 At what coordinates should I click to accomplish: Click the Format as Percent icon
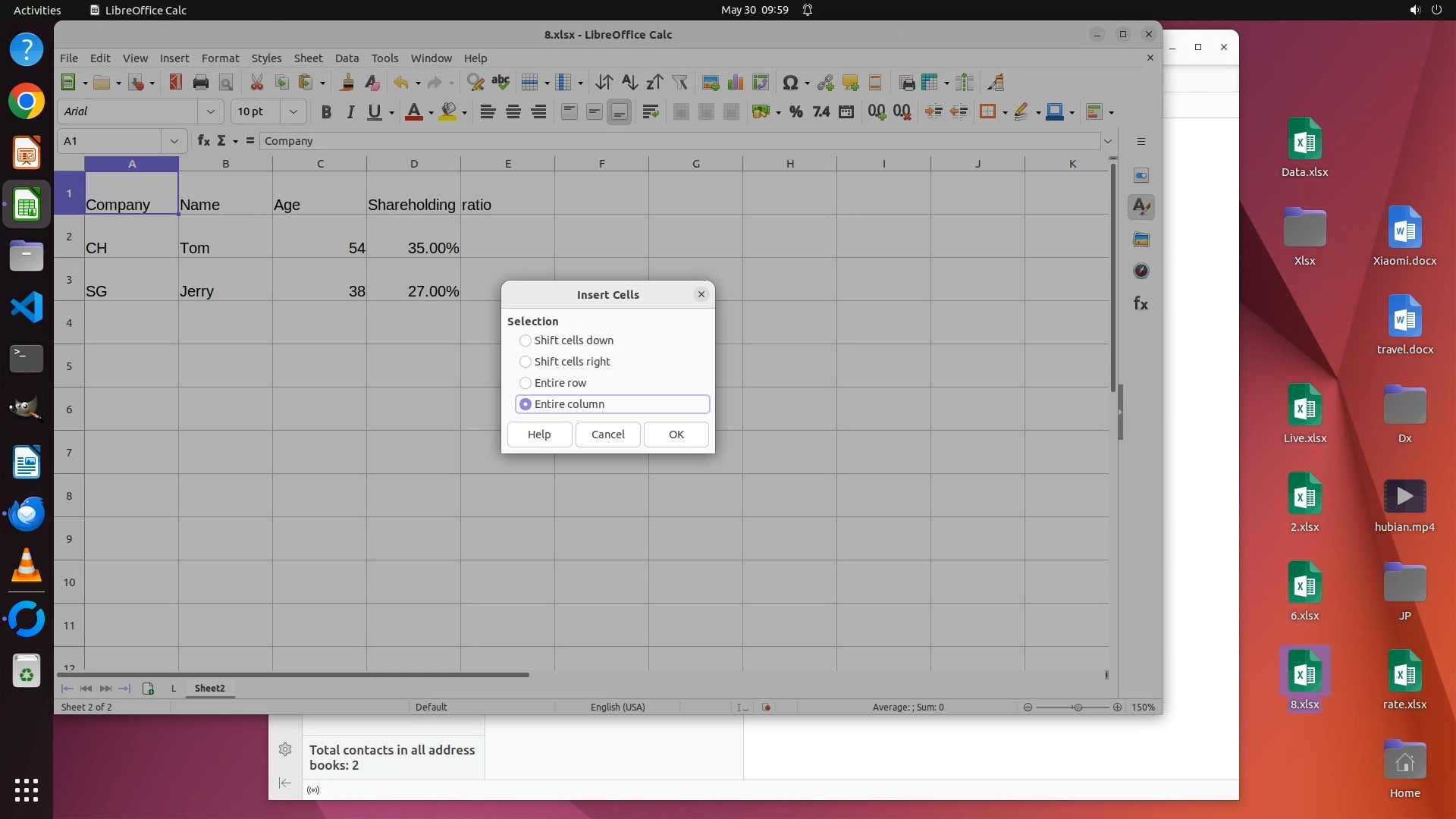(x=795, y=112)
